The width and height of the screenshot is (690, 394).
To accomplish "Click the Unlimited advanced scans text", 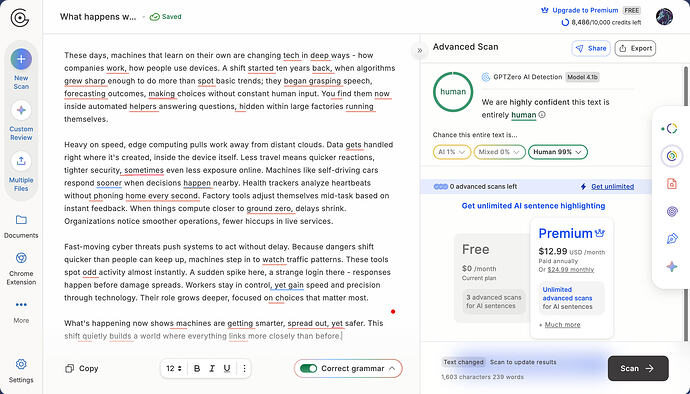I will pos(567,294).
